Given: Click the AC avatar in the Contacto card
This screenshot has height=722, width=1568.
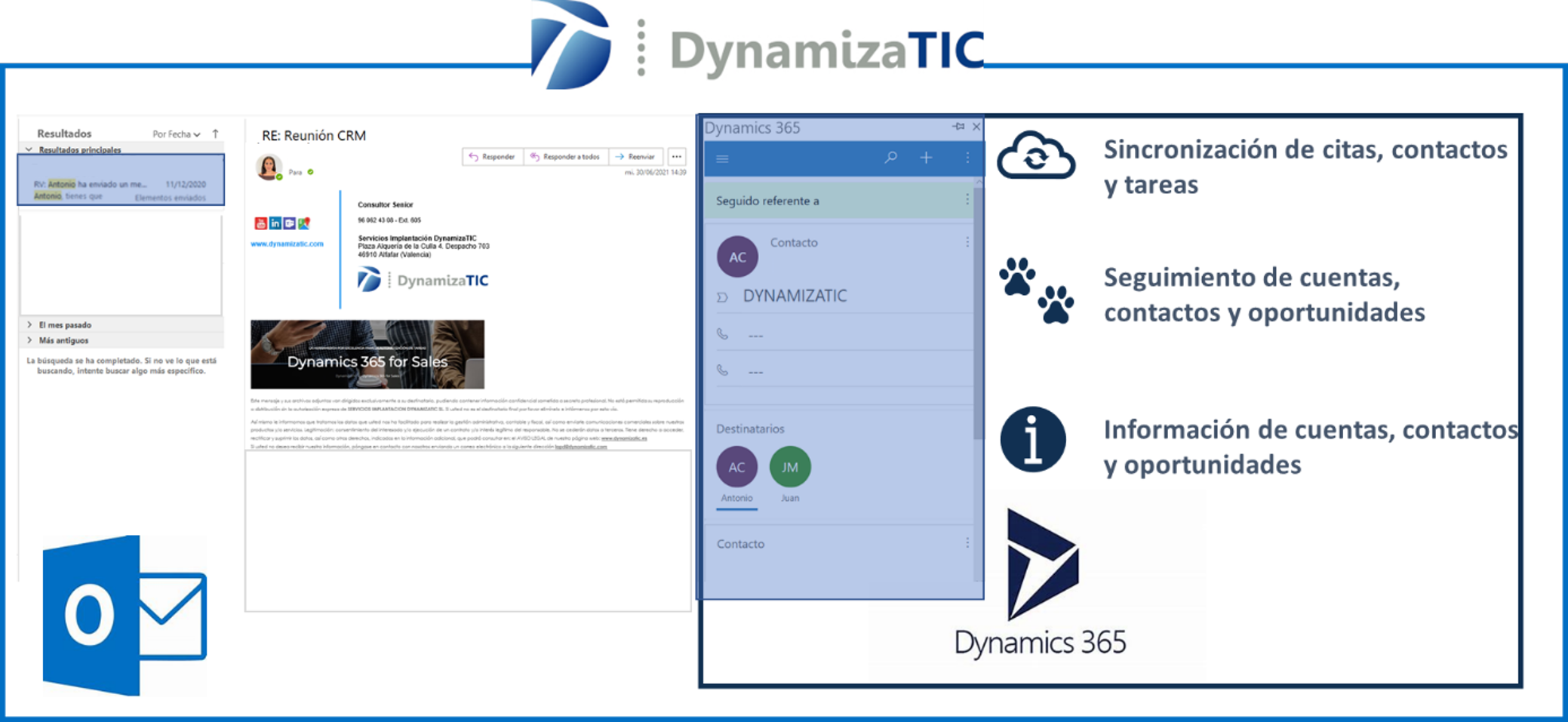Looking at the screenshot, I should 737,257.
